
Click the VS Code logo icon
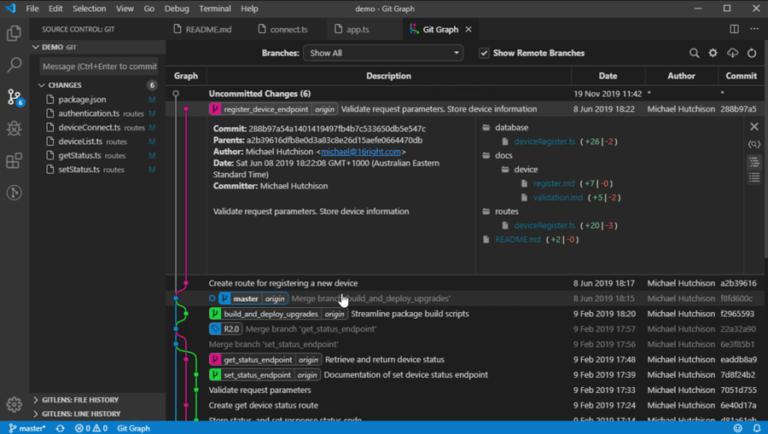pyautogui.click(x=10, y=8)
